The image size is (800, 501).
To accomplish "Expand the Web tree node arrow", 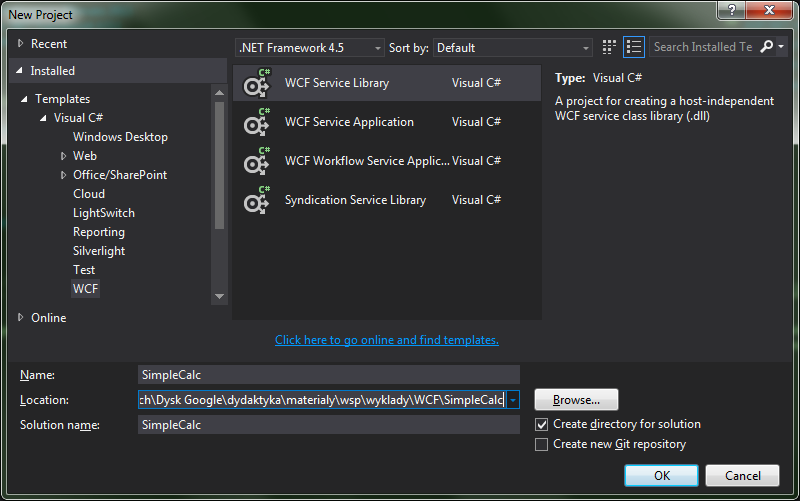I will (63, 156).
